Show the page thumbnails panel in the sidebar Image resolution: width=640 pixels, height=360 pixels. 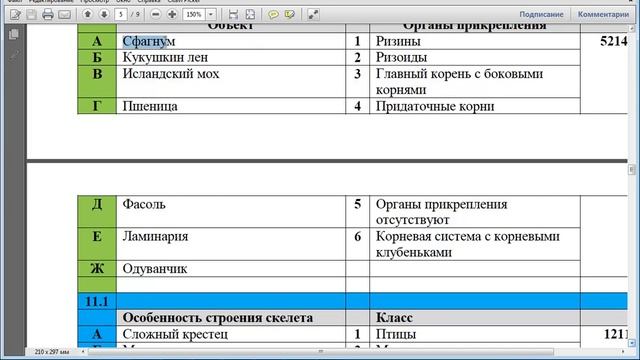click(14, 34)
